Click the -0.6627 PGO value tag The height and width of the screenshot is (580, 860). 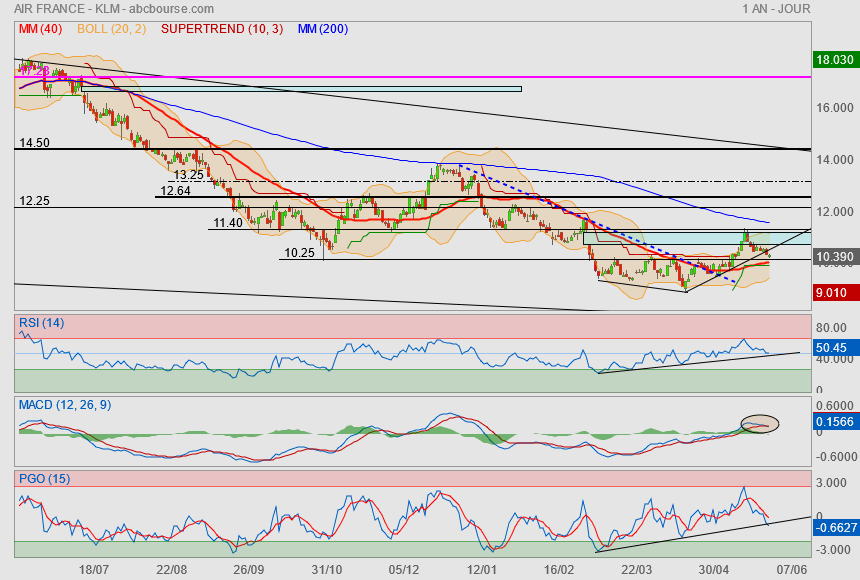[833, 525]
